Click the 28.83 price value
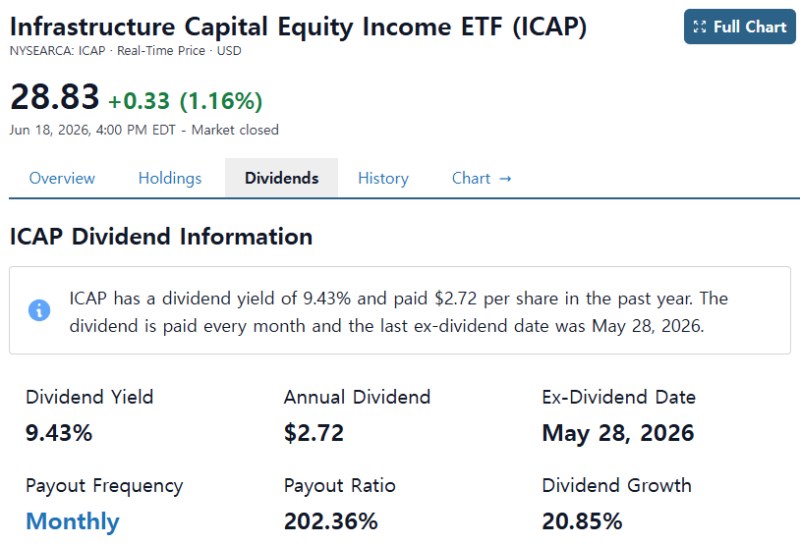This screenshot has width=800, height=545. click(x=55, y=97)
